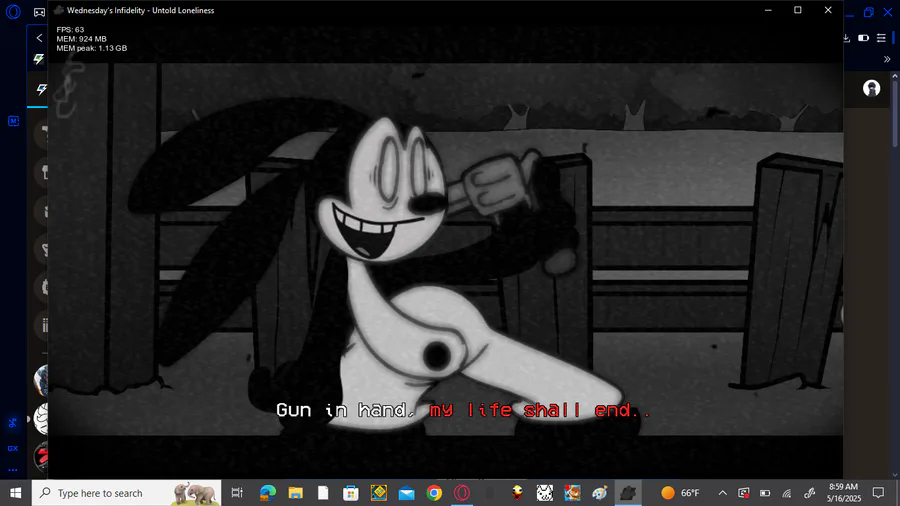This screenshot has height=506, width=900.
Task: Open the red-and-yellow face icon on taskbar
Action: 517,493
